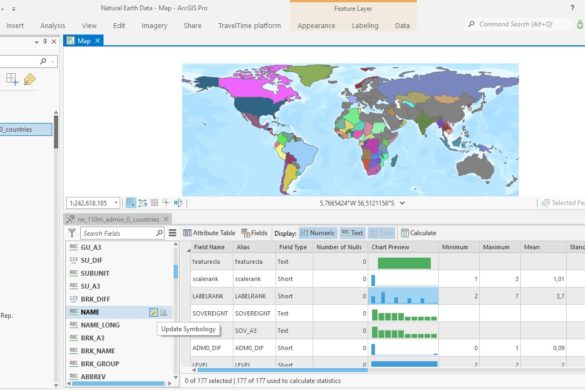The height and width of the screenshot is (390, 585).
Task: Click the Attribute Table button
Action: tap(209, 233)
